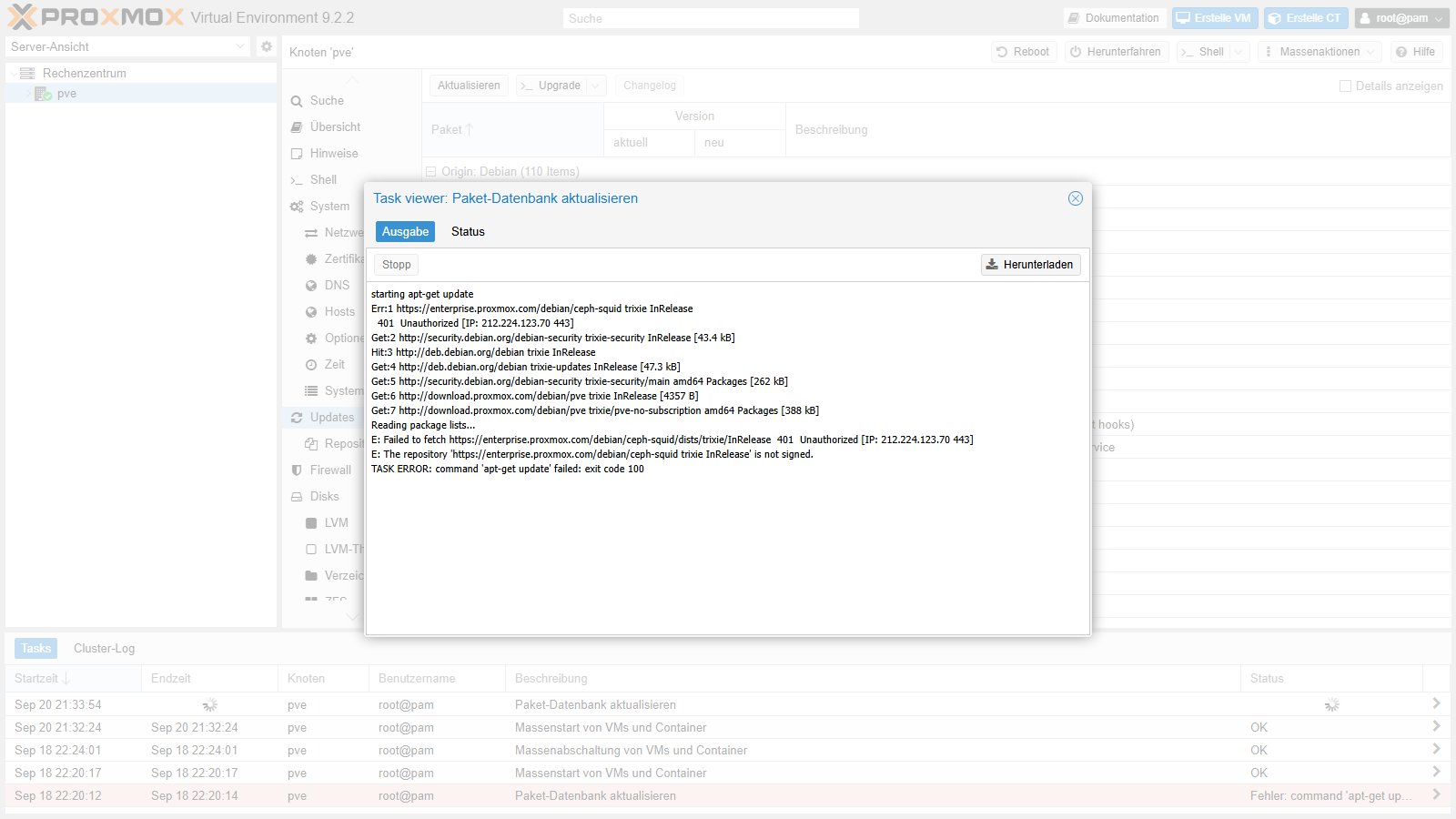Open Sep 20 21:32:24 task row arrow
Image resolution: width=1456 pixels, height=819 pixels.
pyautogui.click(x=1436, y=726)
